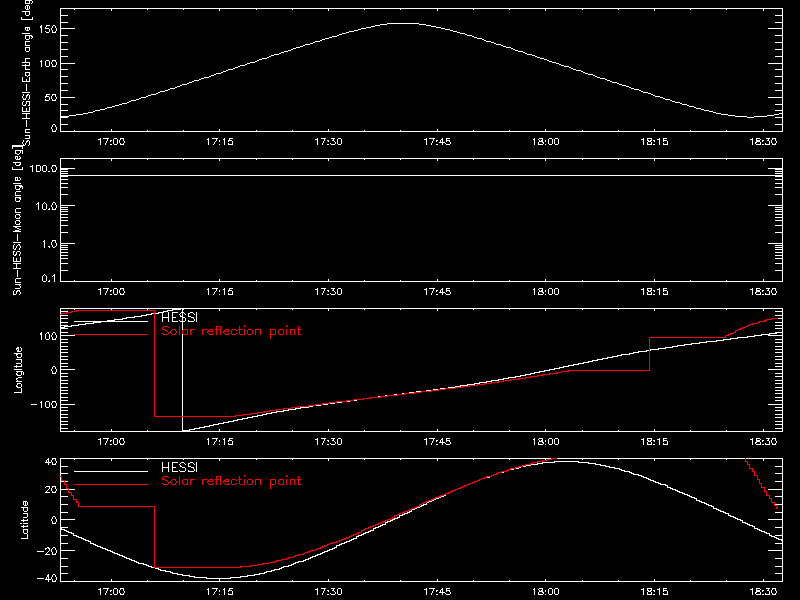
Task: Click Solar reflection point legend in Latitude panel
Action: coord(231,481)
